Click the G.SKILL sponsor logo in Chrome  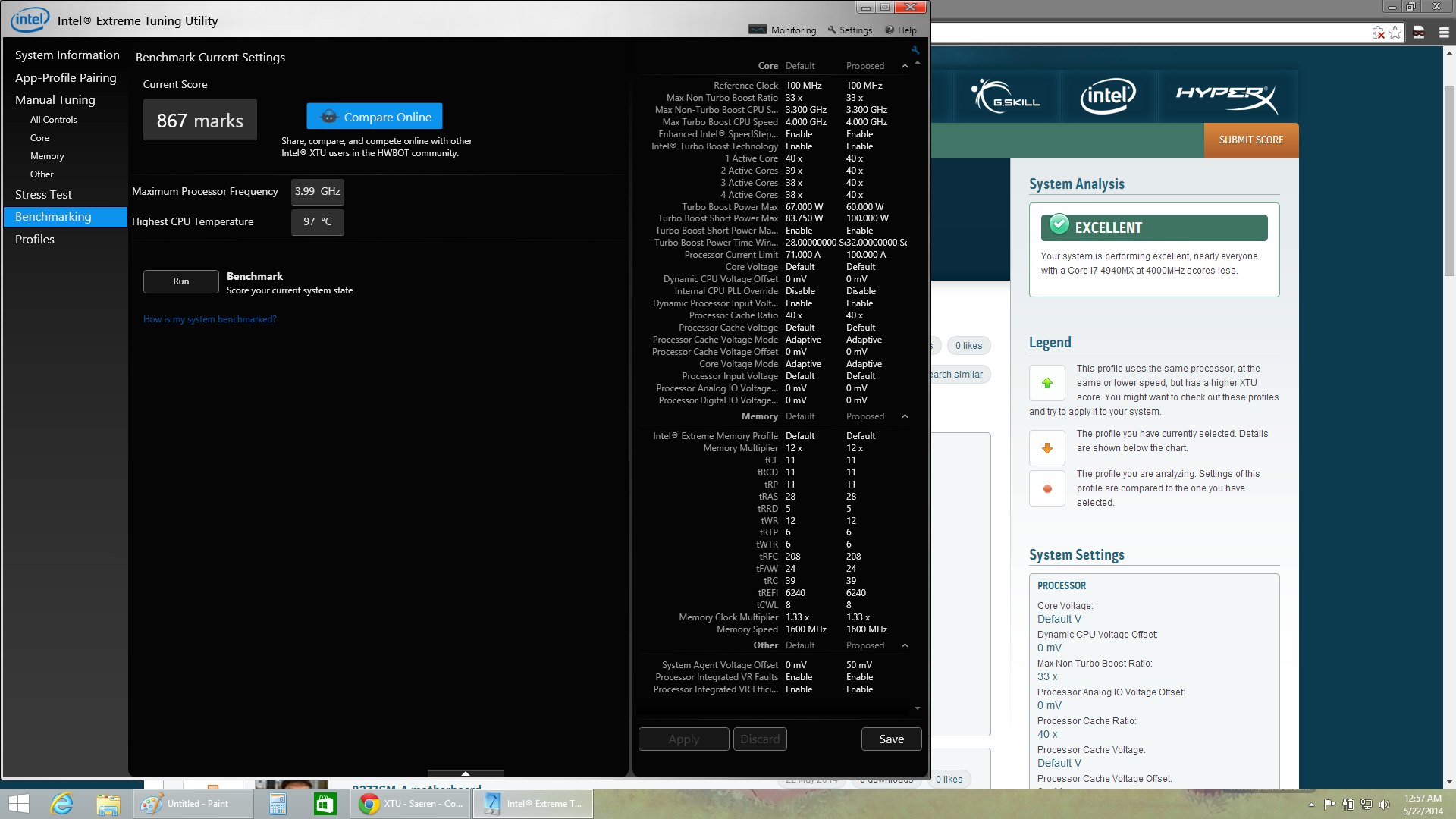point(1006,96)
